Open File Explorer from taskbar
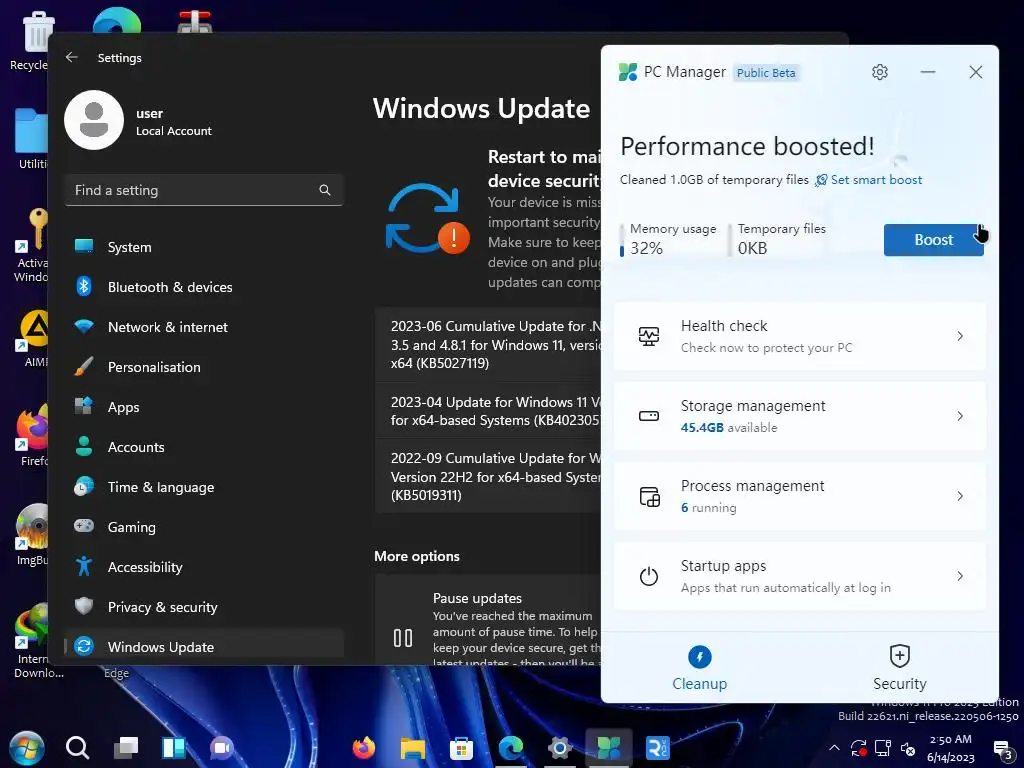The image size is (1024, 768). (x=413, y=747)
